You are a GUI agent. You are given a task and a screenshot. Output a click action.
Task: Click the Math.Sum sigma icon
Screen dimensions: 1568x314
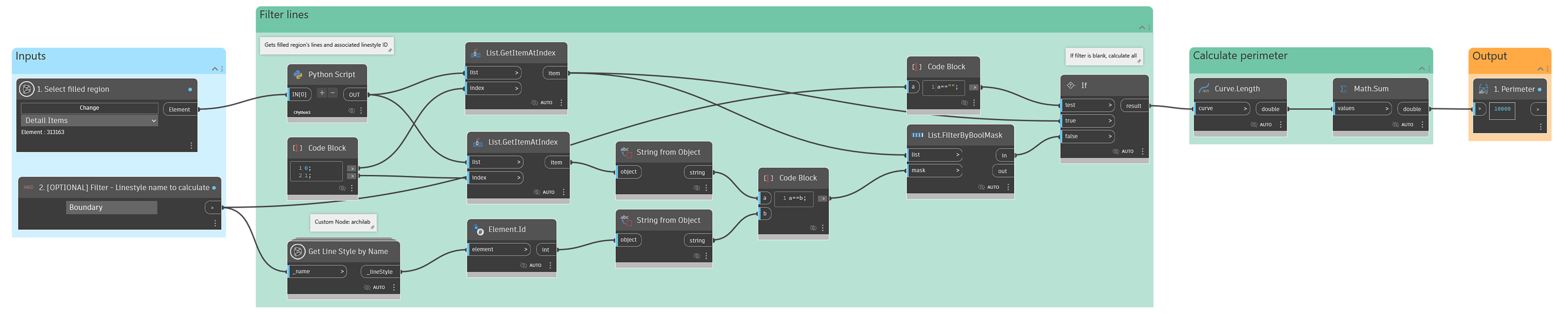click(1343, 89)
